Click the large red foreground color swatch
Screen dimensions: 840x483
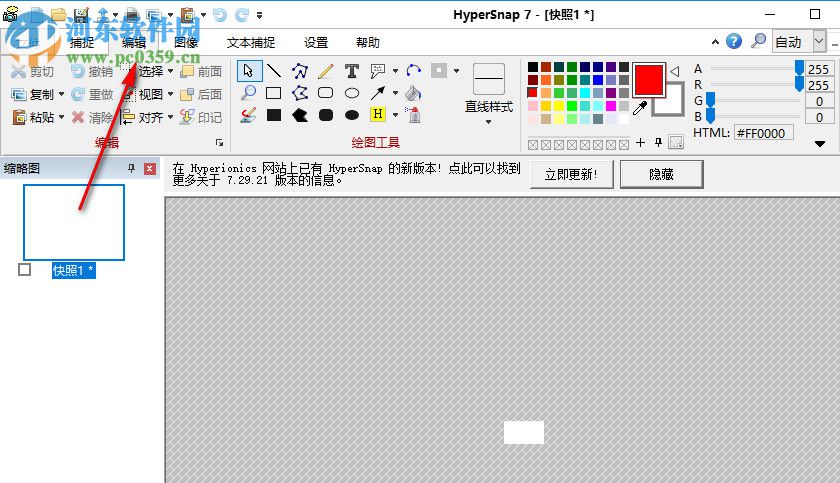[649, 80]
